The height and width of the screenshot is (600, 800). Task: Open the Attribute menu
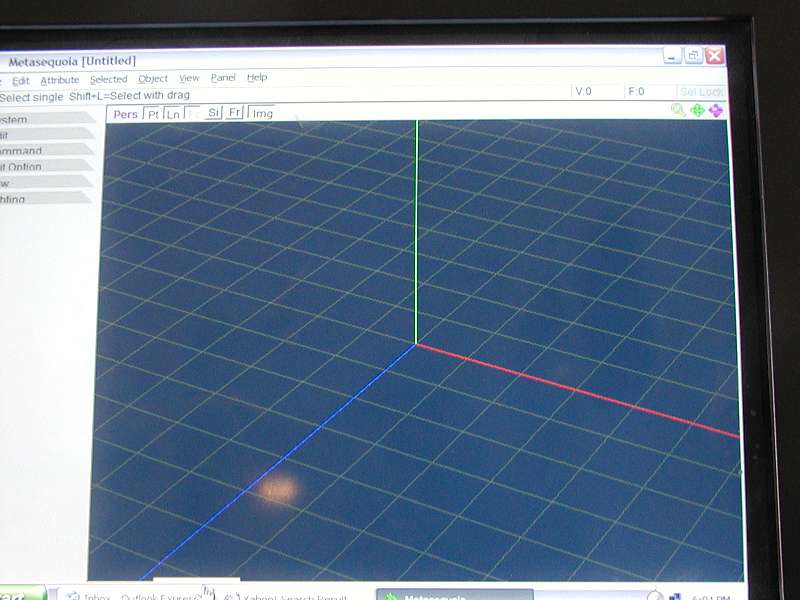pos(60,81)
